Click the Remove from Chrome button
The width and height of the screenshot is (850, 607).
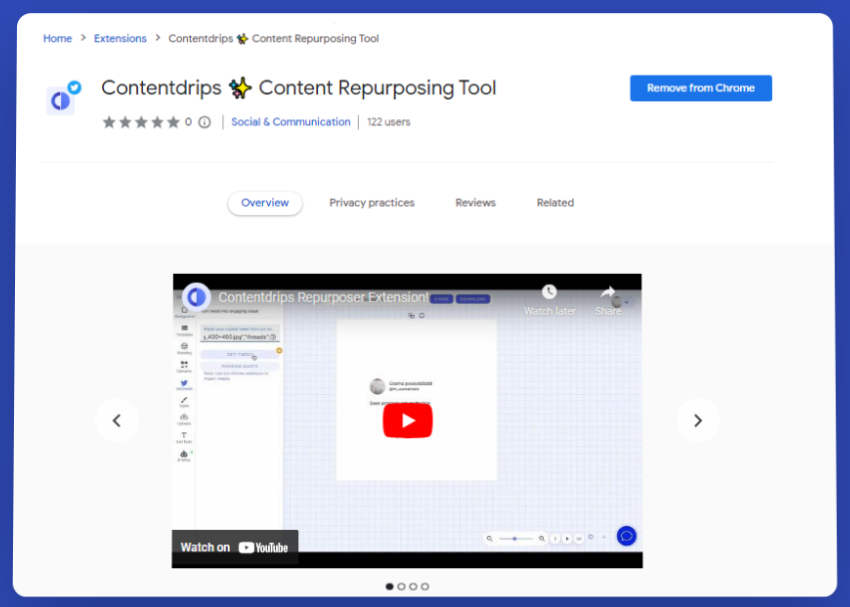coord(700,88)
